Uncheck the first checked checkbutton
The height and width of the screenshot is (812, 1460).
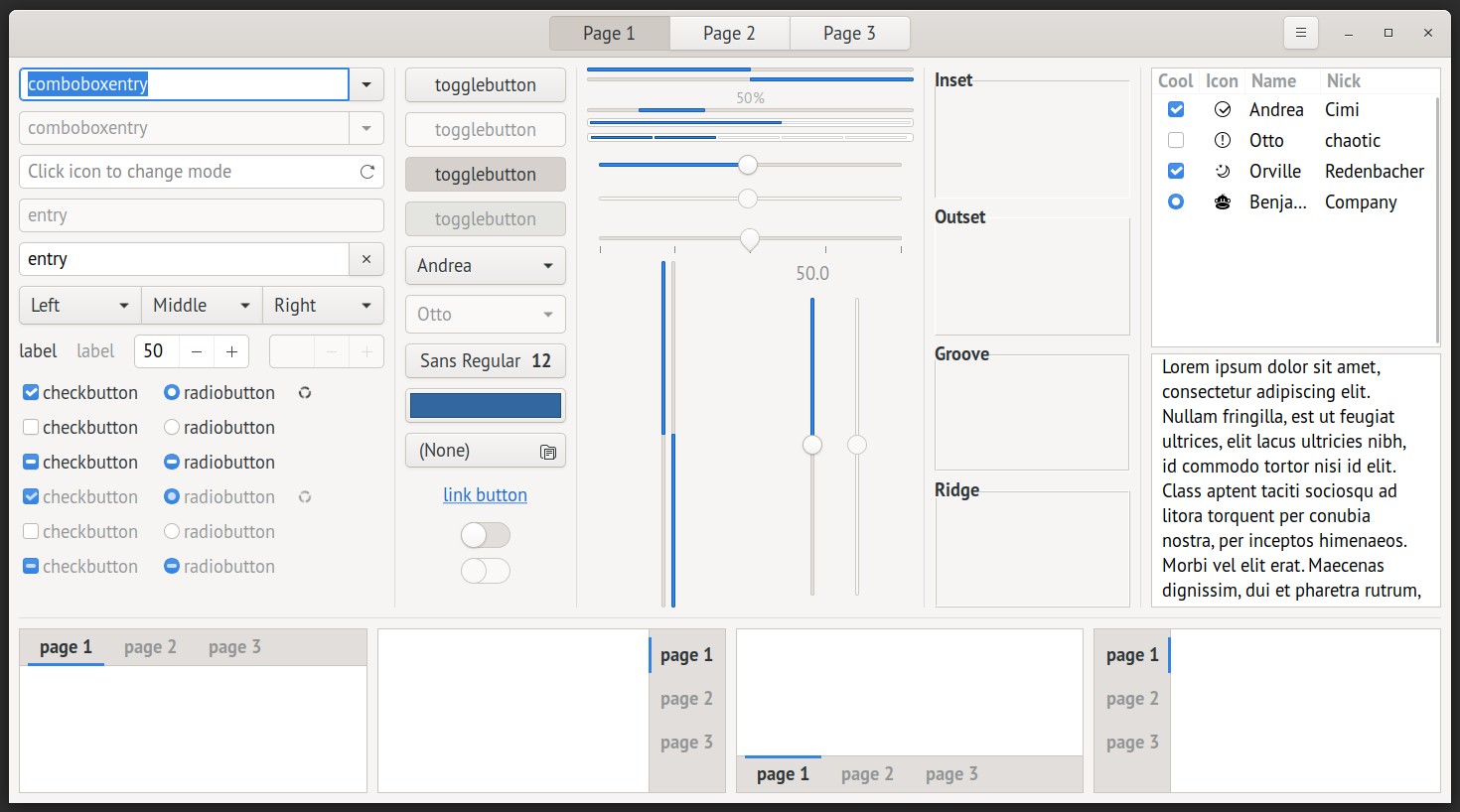(31, 393)
